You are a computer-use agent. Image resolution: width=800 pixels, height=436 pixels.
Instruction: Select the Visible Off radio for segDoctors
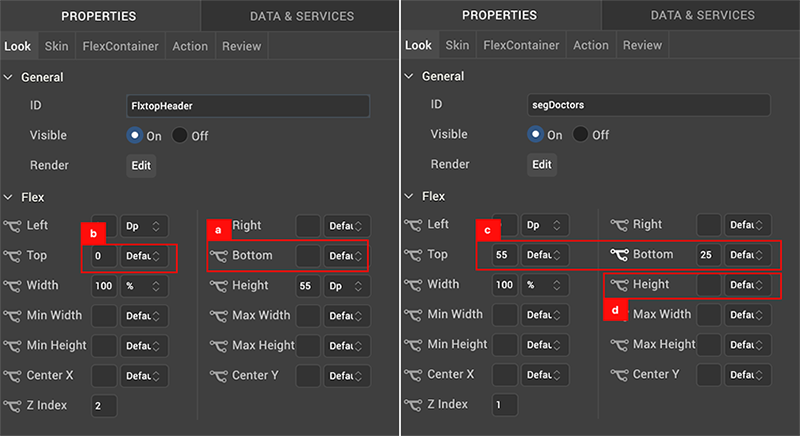581,135
